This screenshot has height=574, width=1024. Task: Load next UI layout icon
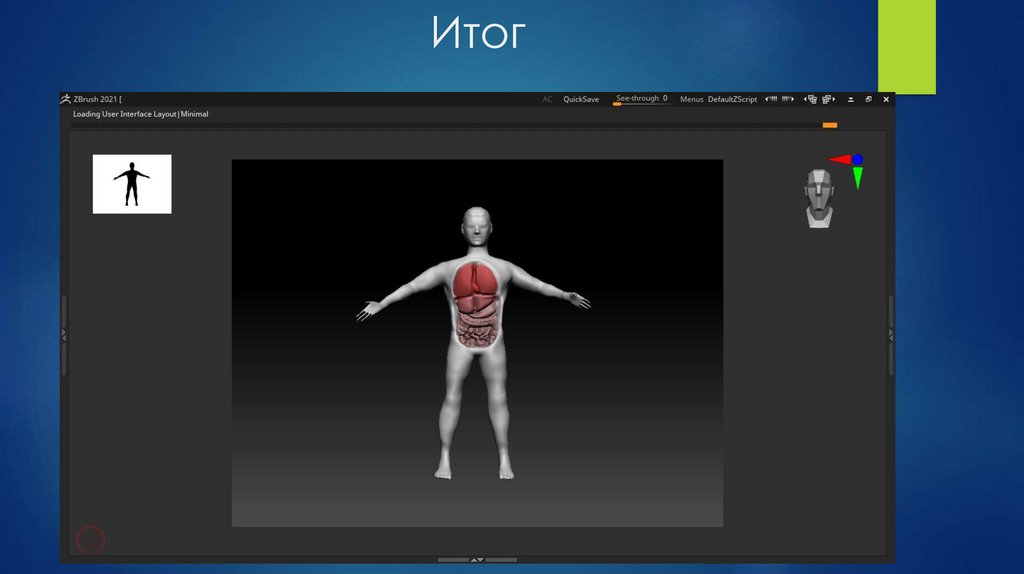point(828,99)
